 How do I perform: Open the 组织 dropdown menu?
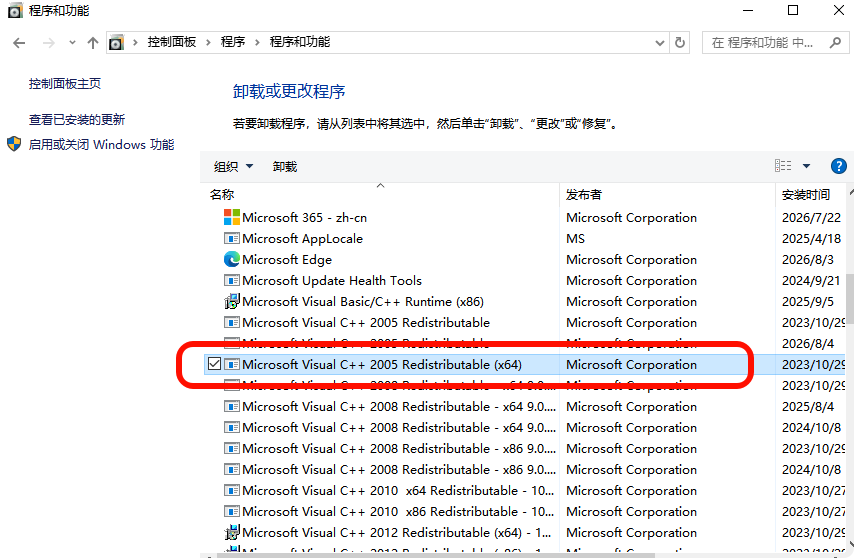(x=233, y=167)
